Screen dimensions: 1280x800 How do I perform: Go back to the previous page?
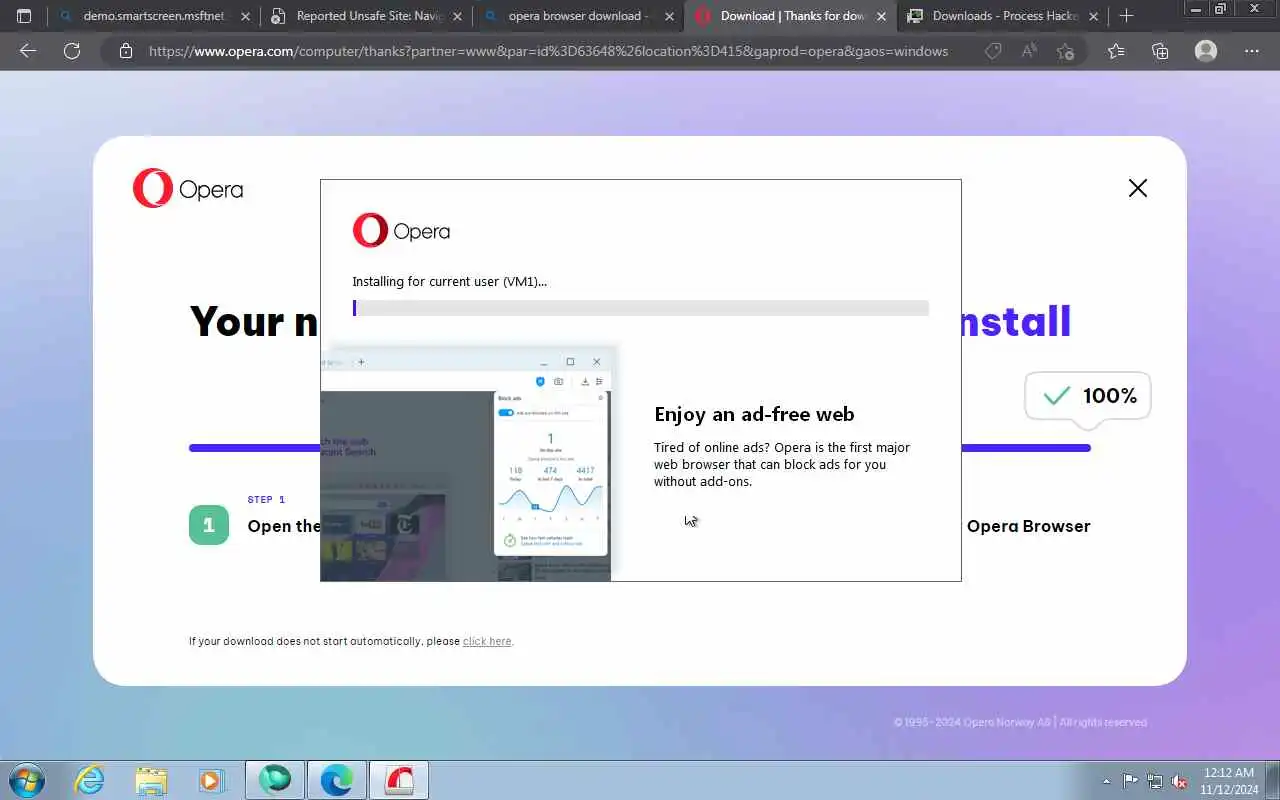pyautogui.click(x=28, y=51)
